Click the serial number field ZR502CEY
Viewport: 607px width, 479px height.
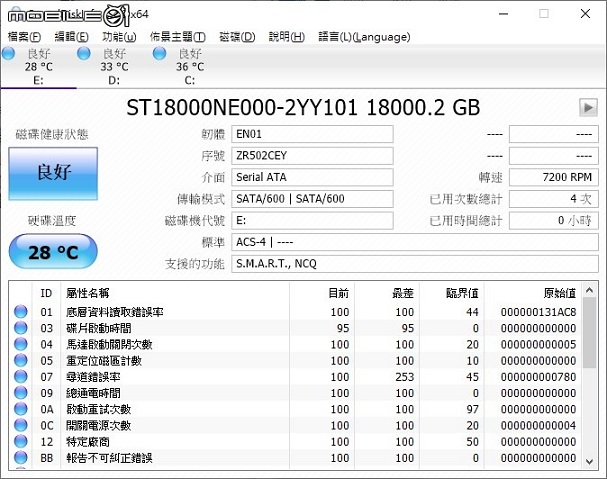pyautogui.click(x=312, y=156)
